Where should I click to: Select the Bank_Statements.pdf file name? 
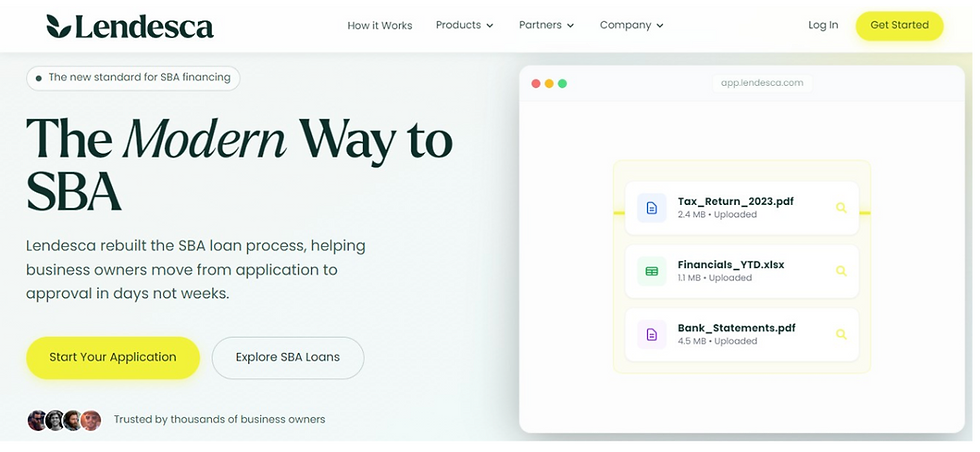point(736,328)
